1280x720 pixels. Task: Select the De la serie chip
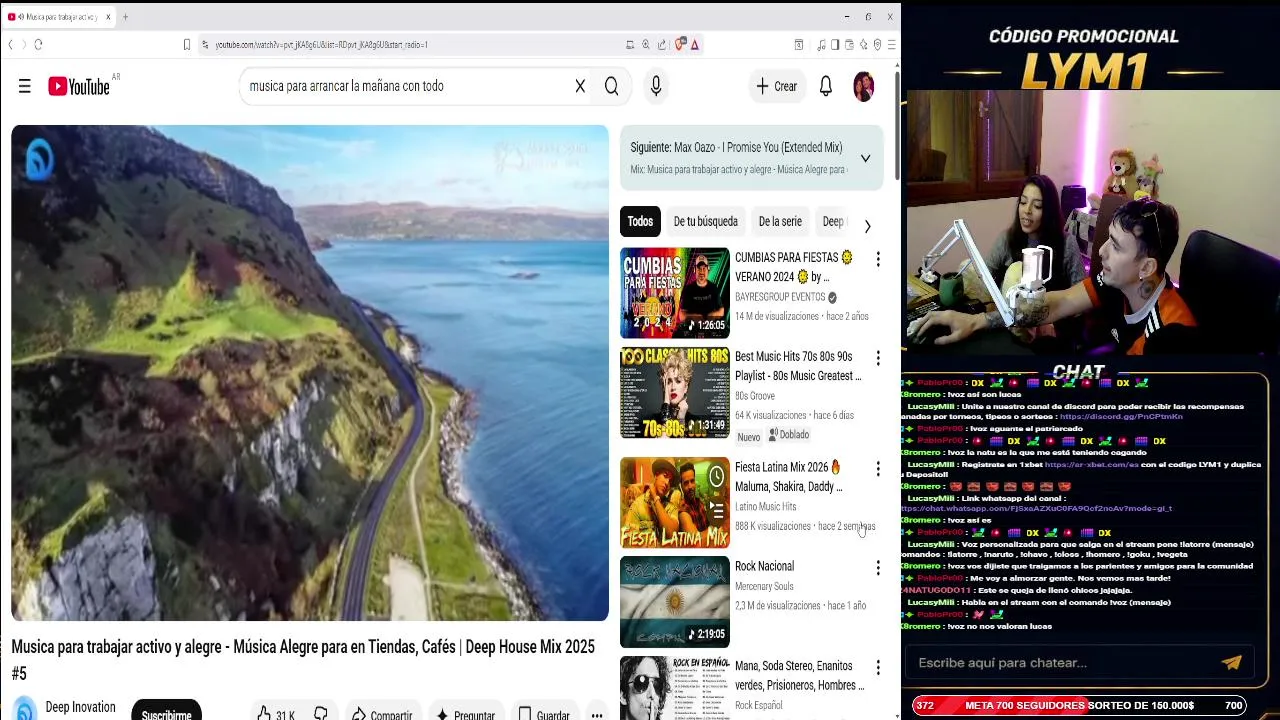coord(780,221)
